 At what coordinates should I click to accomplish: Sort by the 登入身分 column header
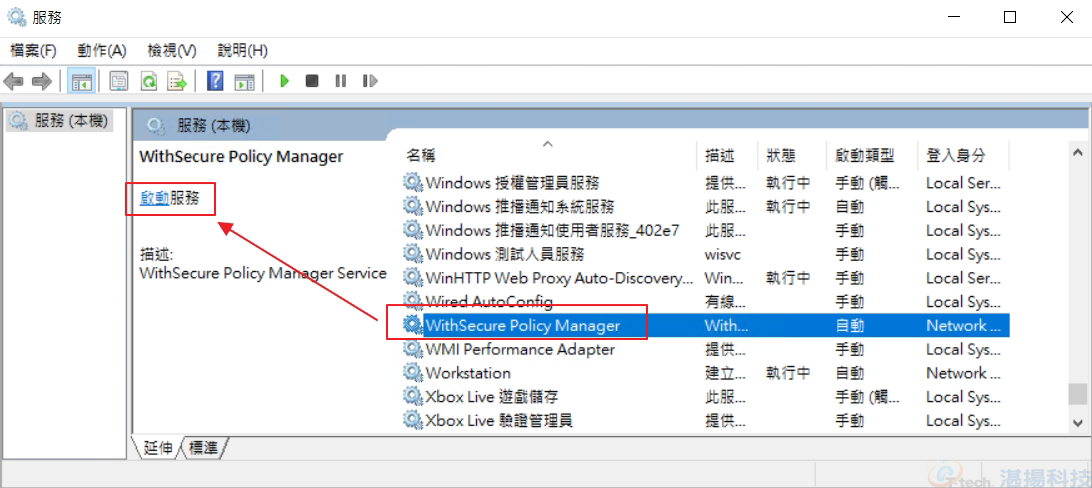963,155
